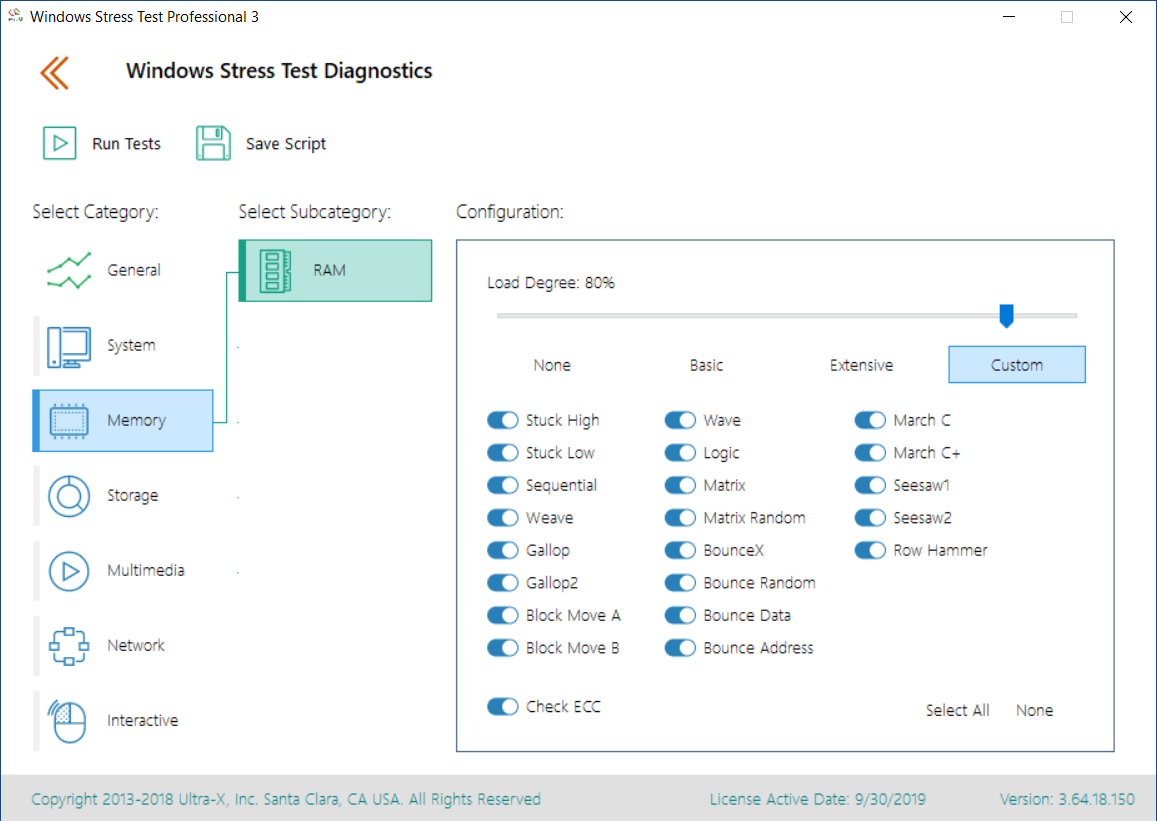Image resolution: width=1157 pixels, height=821 pixels.
Task: Close the Windows Stress Test window
Action: tap(1125, 16)
